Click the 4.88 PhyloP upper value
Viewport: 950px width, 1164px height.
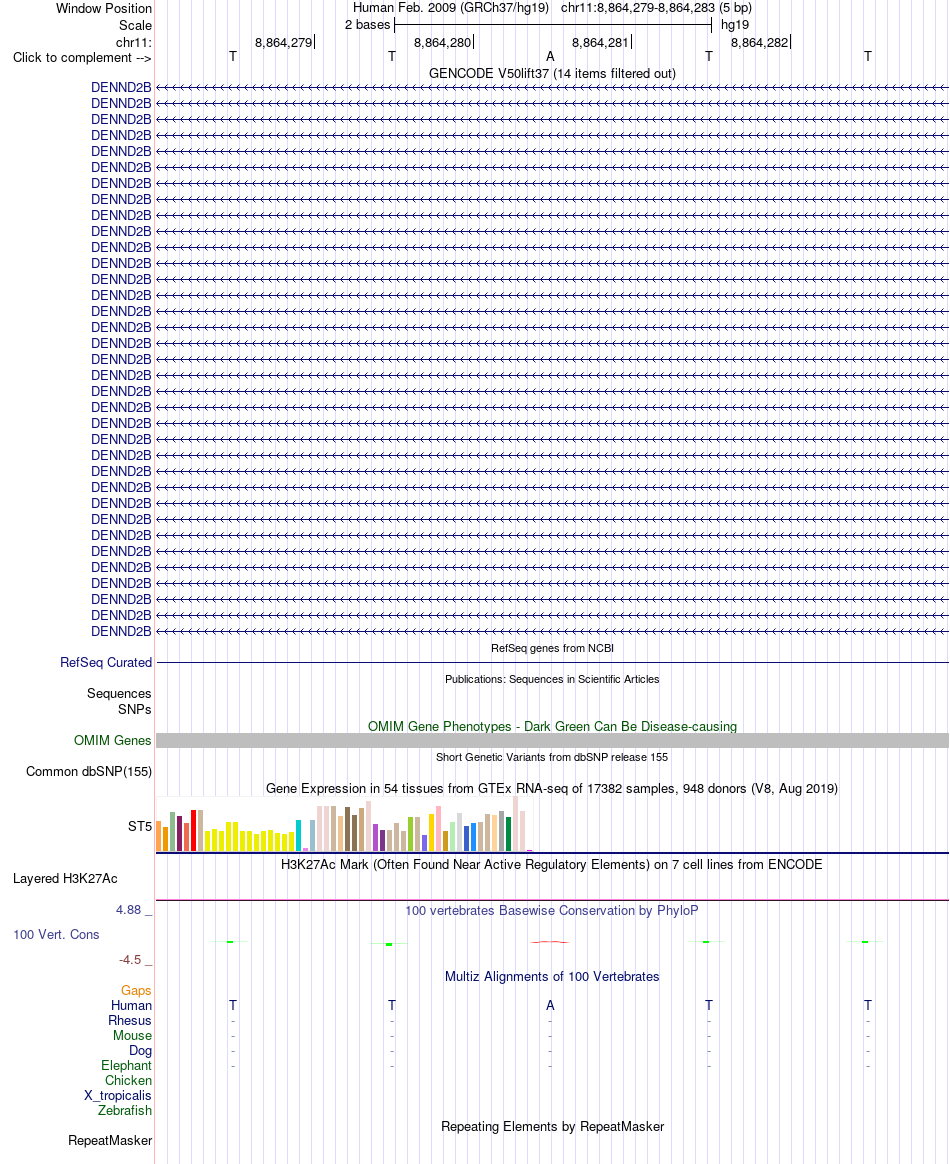tap(128, 909)
